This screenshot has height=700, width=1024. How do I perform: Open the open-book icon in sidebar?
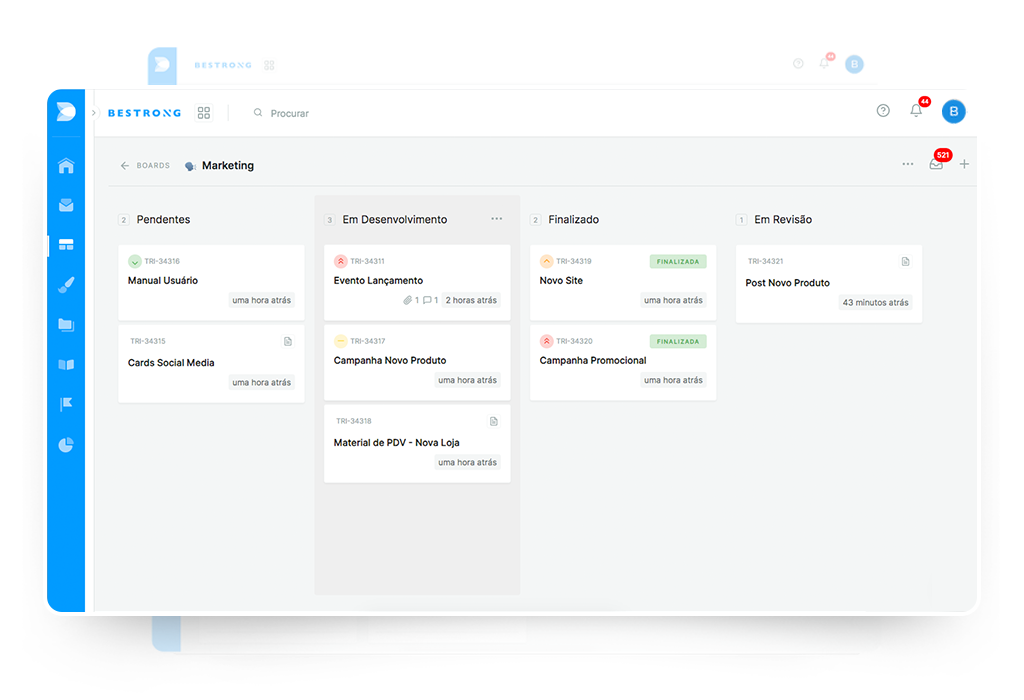click(66, 364)
